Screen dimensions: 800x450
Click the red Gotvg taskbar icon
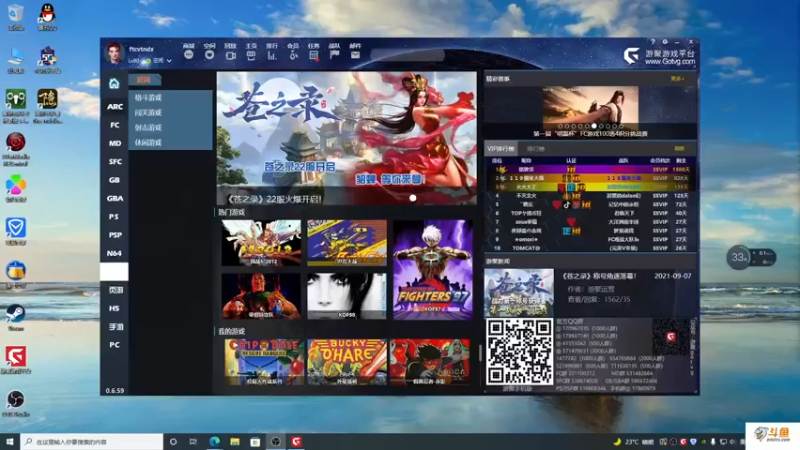point(296,442)
